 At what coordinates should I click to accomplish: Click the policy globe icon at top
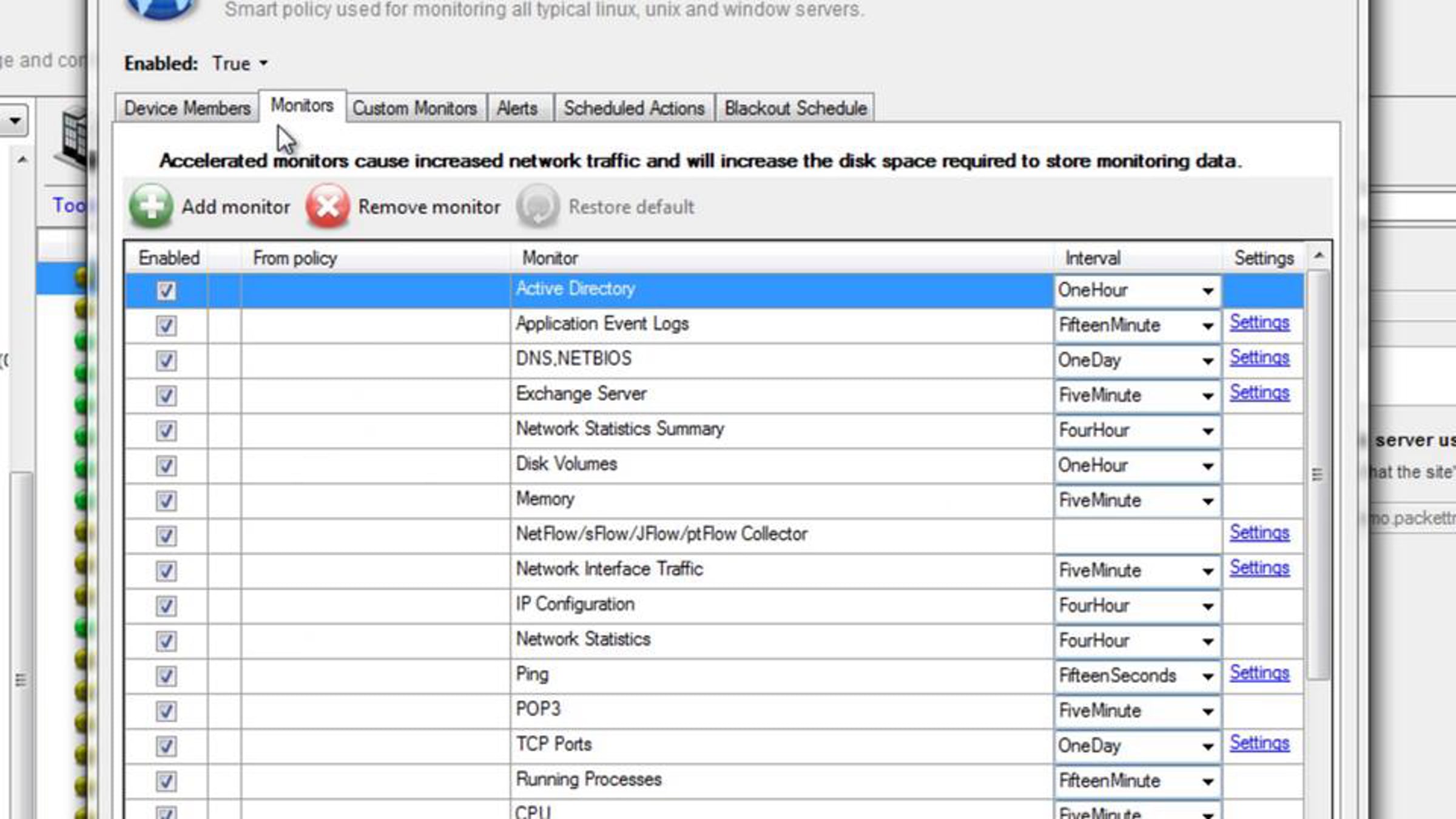coord(161,7)
